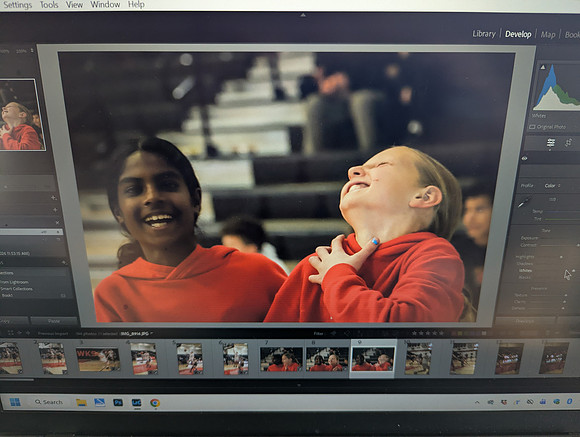The image size is (580, 437).
Task: Click the Previous button in right panel
Action: click(525, 321)
